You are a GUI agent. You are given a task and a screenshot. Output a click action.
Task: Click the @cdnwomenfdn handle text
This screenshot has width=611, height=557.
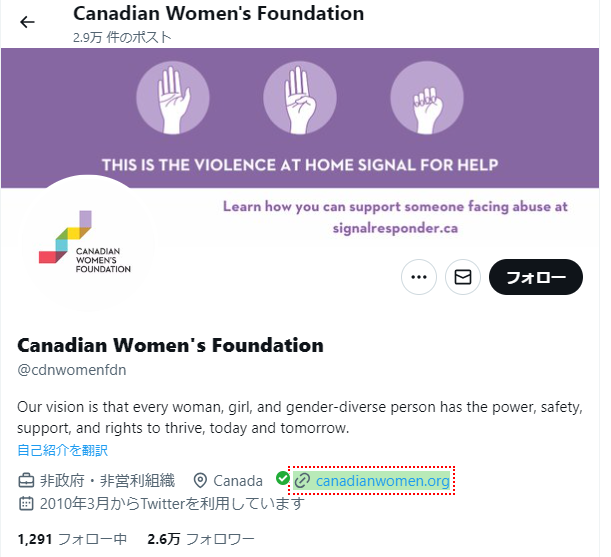pos(72,370)
